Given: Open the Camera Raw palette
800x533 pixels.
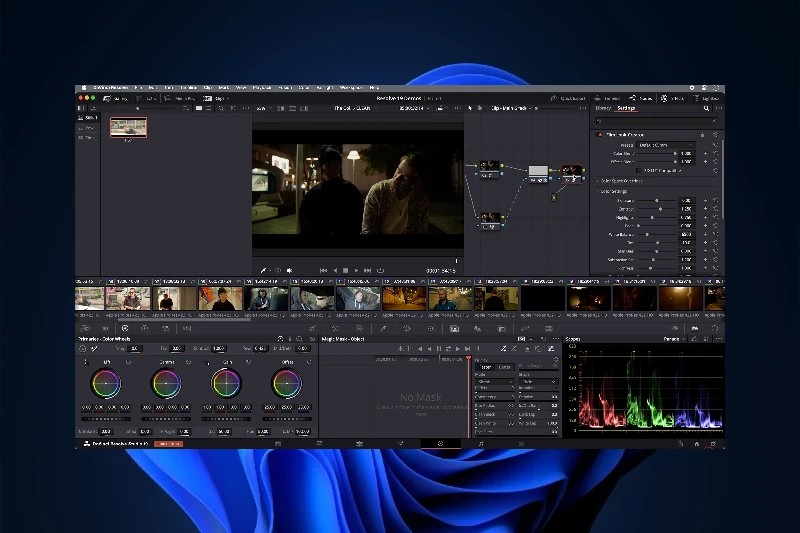Looking at the screenshot, I should pos(85,328).
